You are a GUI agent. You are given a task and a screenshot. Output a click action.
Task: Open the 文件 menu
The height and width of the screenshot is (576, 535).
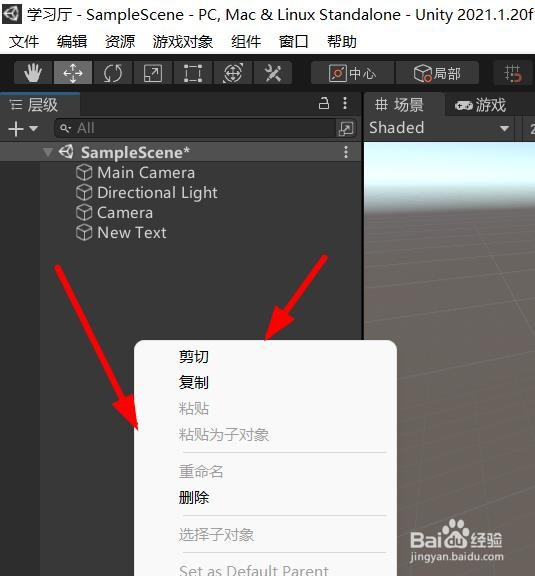pyautogui.click(x=24, y=41)
